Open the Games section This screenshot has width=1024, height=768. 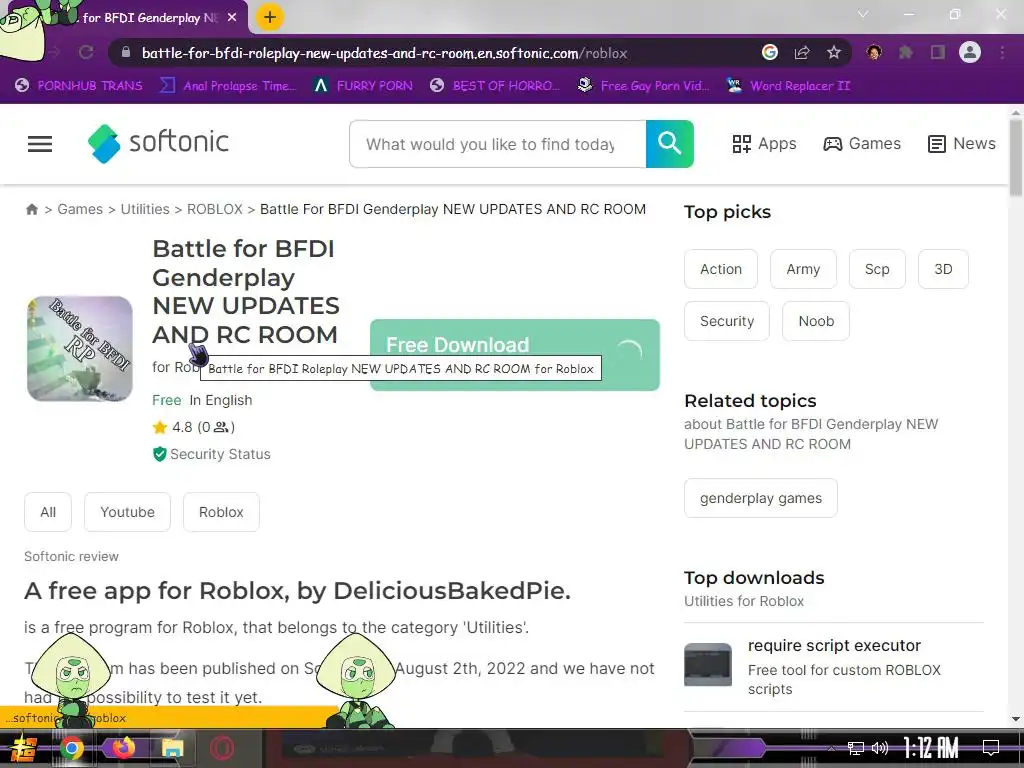pos(862,144)
